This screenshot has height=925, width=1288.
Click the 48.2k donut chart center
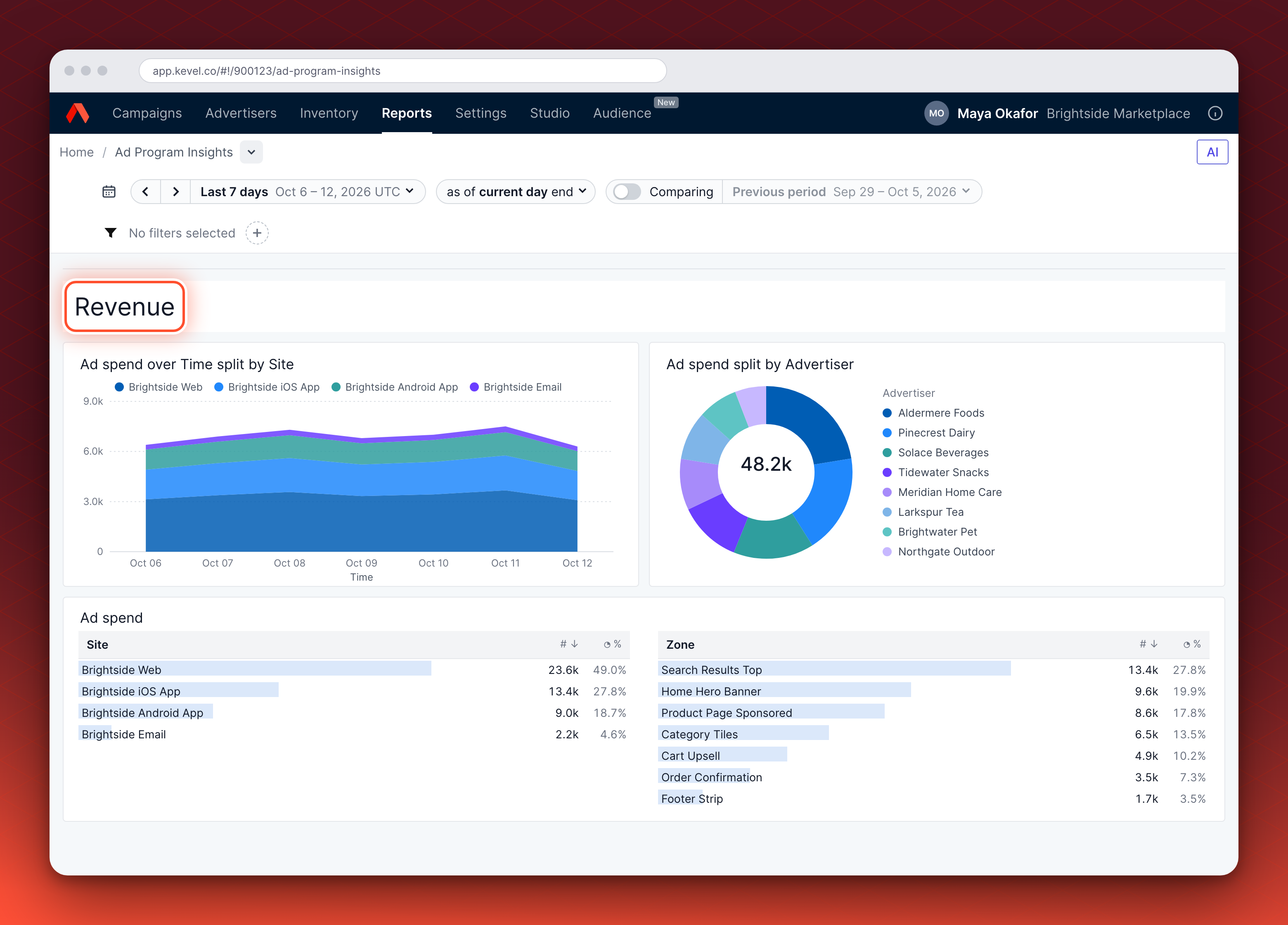pos(765,464)
